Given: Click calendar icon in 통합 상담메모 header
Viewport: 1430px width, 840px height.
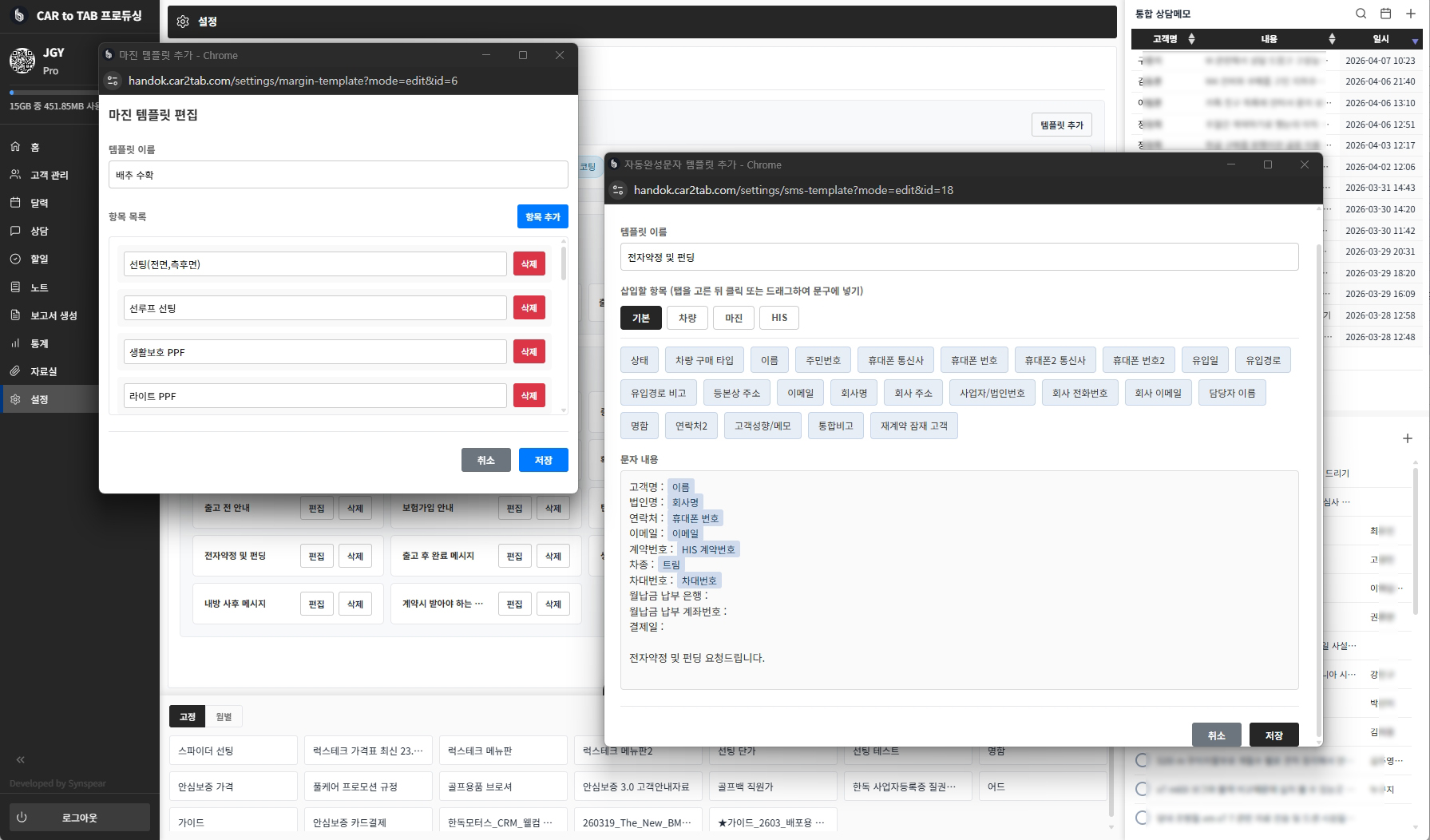Looking at the screenshot, I should point(1386,14).
